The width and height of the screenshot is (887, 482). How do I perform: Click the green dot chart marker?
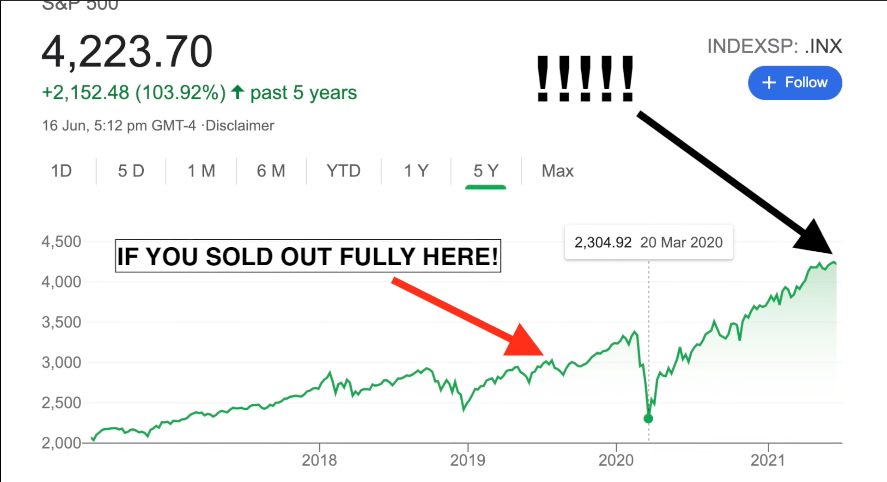coord(648,419)
